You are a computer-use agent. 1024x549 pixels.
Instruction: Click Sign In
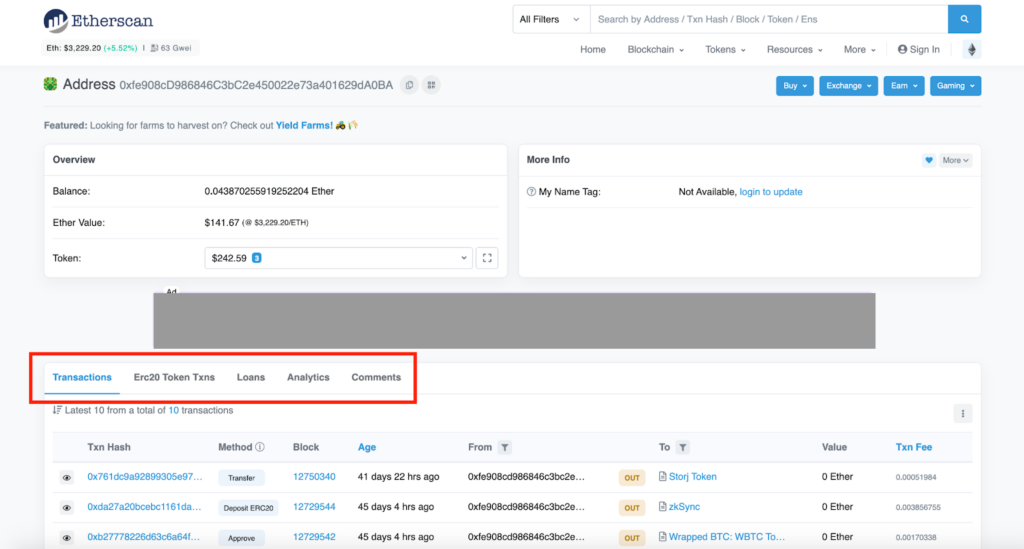[x=919, y=50]
